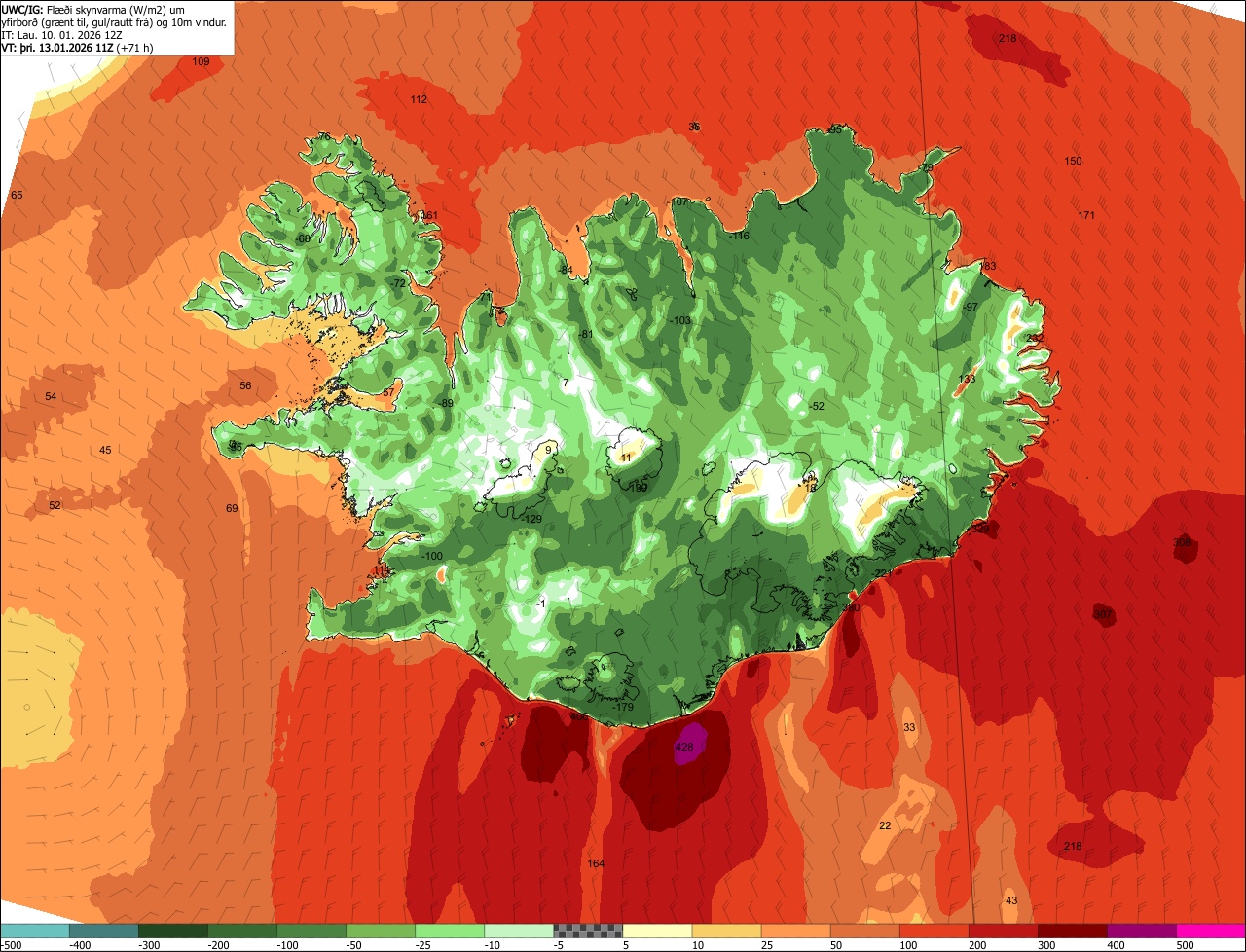Click the valid time line "VT: þri. 13.01.2026 11Z"
1246x952 pixels.
pos(76,47)
